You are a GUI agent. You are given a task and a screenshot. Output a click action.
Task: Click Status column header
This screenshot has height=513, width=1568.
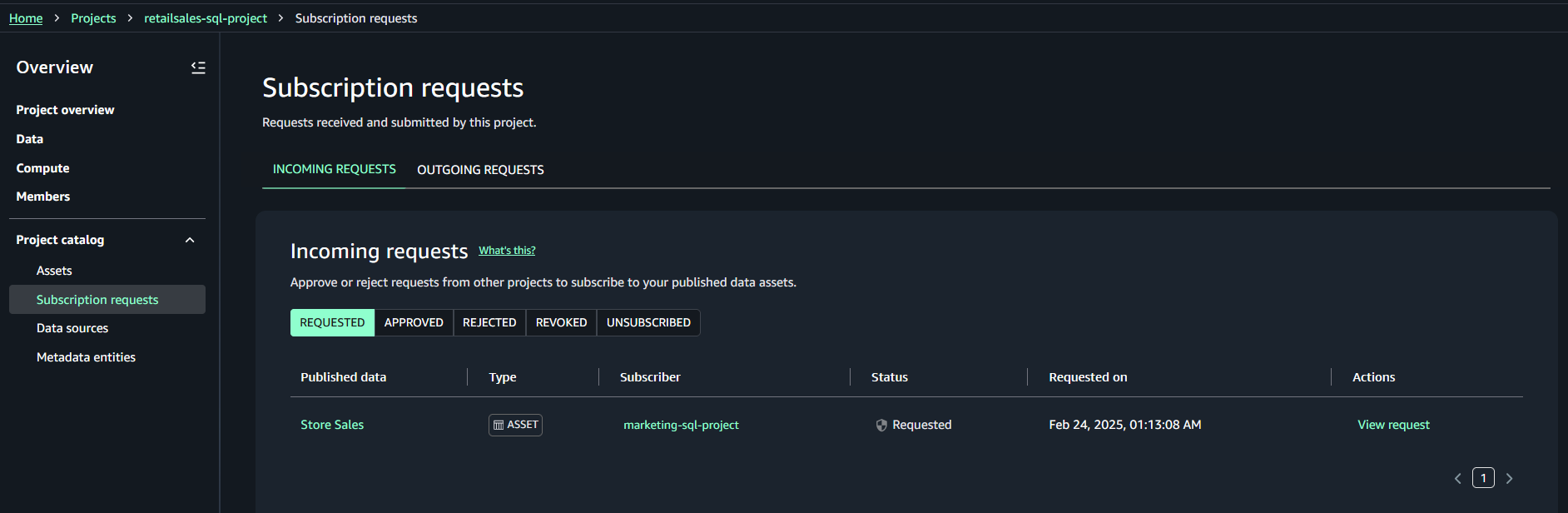[x=890, y=377]
